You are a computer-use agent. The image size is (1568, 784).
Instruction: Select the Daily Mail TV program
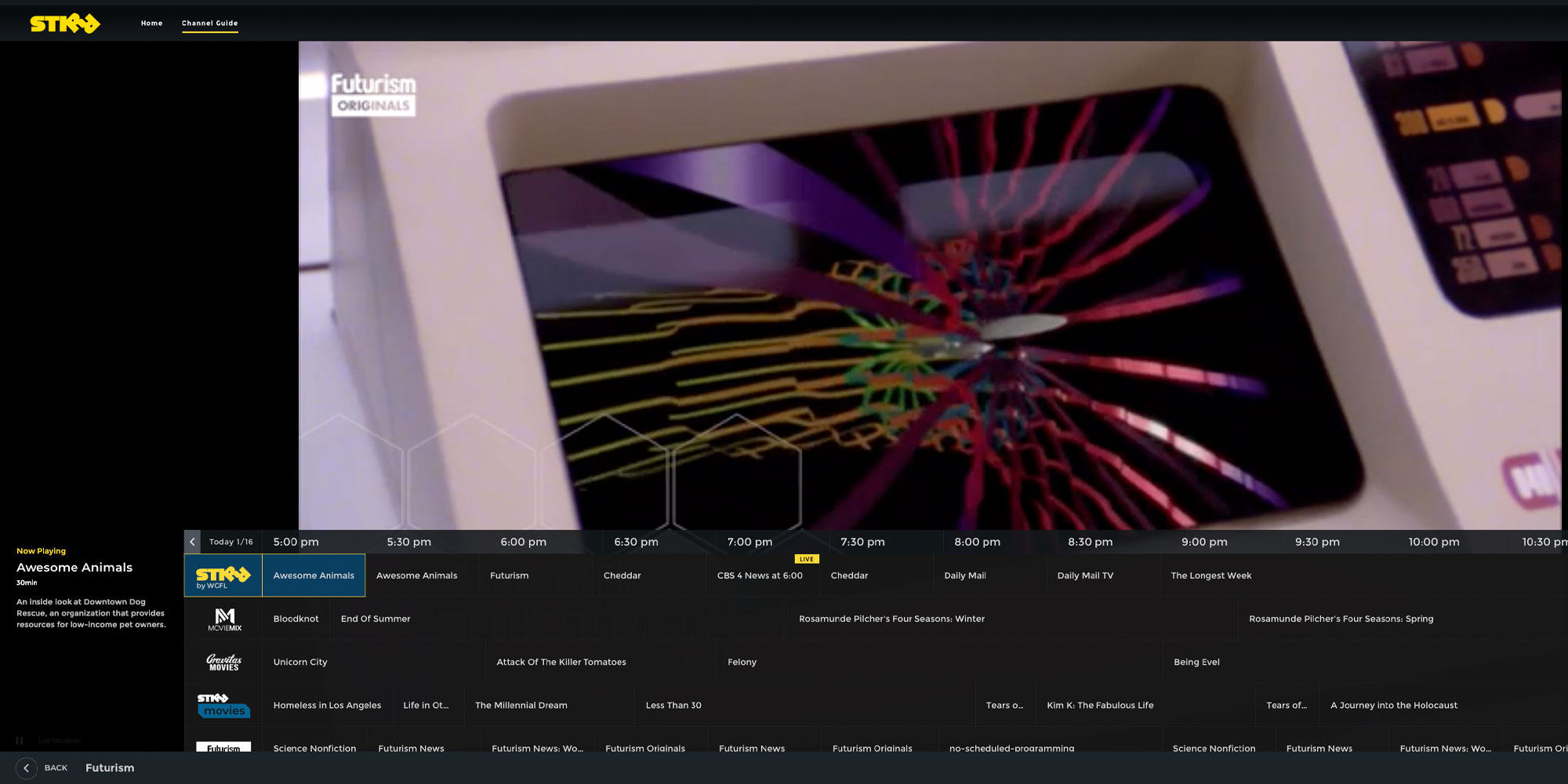(1103, 575)
